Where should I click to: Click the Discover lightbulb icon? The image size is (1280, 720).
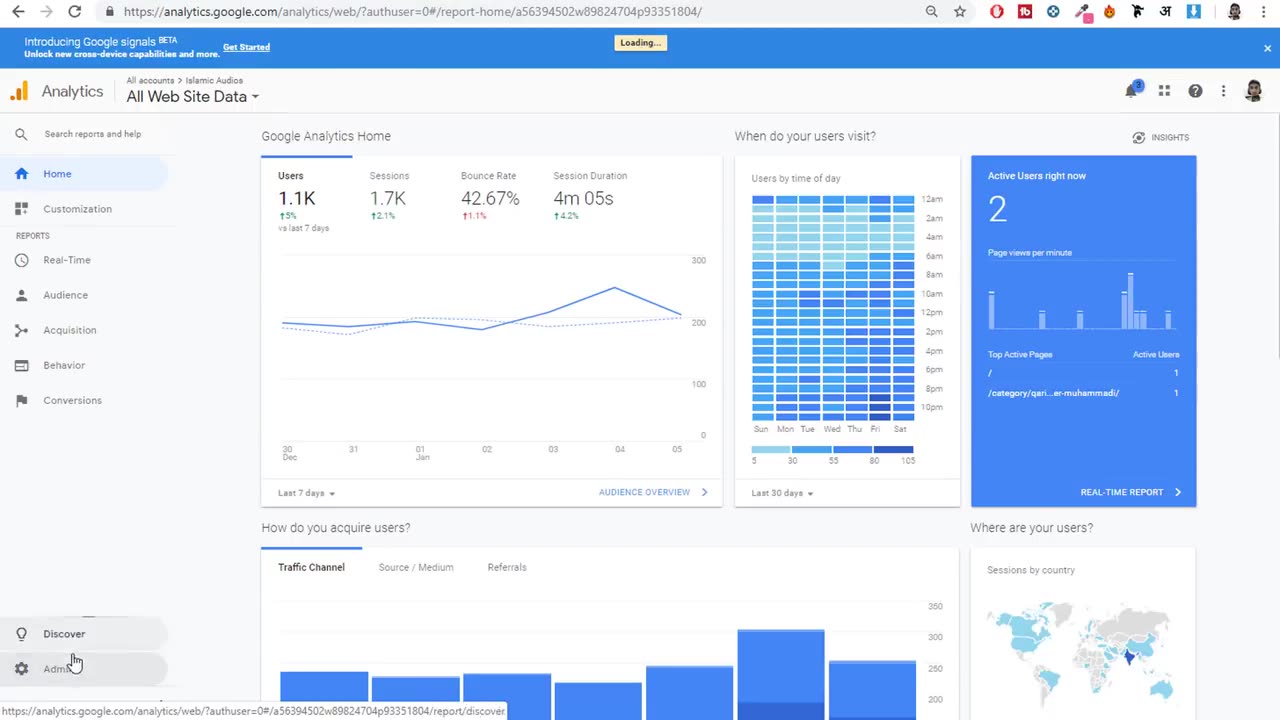(21, 634)
